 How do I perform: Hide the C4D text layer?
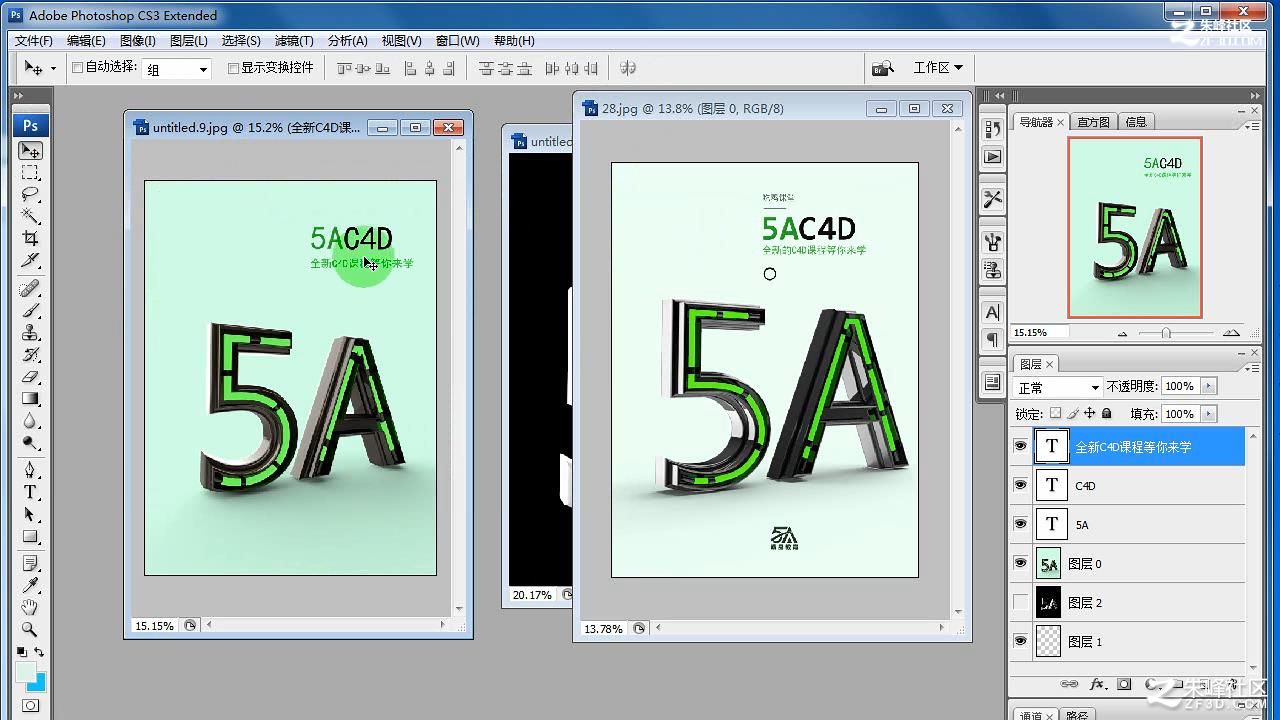pos(1020,485)
